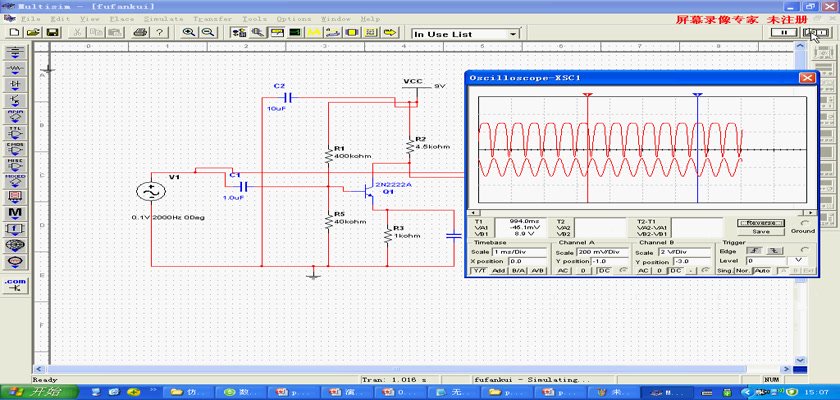Select Nor. trigger mode
840x400 pixels.
(x=742, y=271)
